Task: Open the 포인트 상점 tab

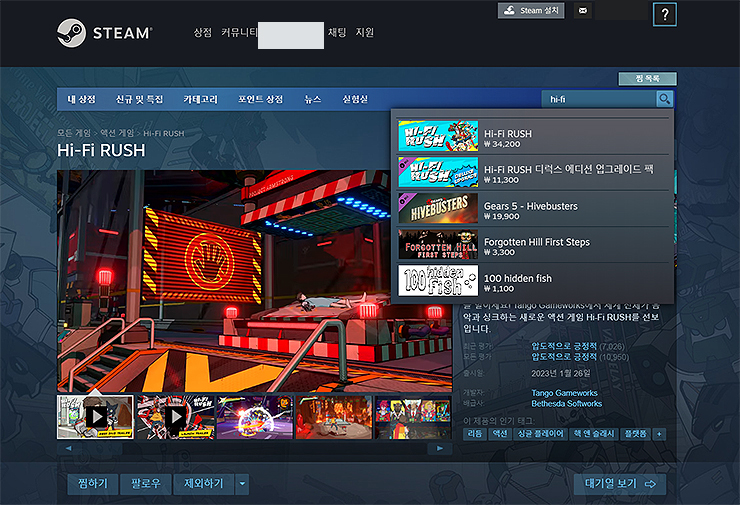Action: 261,99
